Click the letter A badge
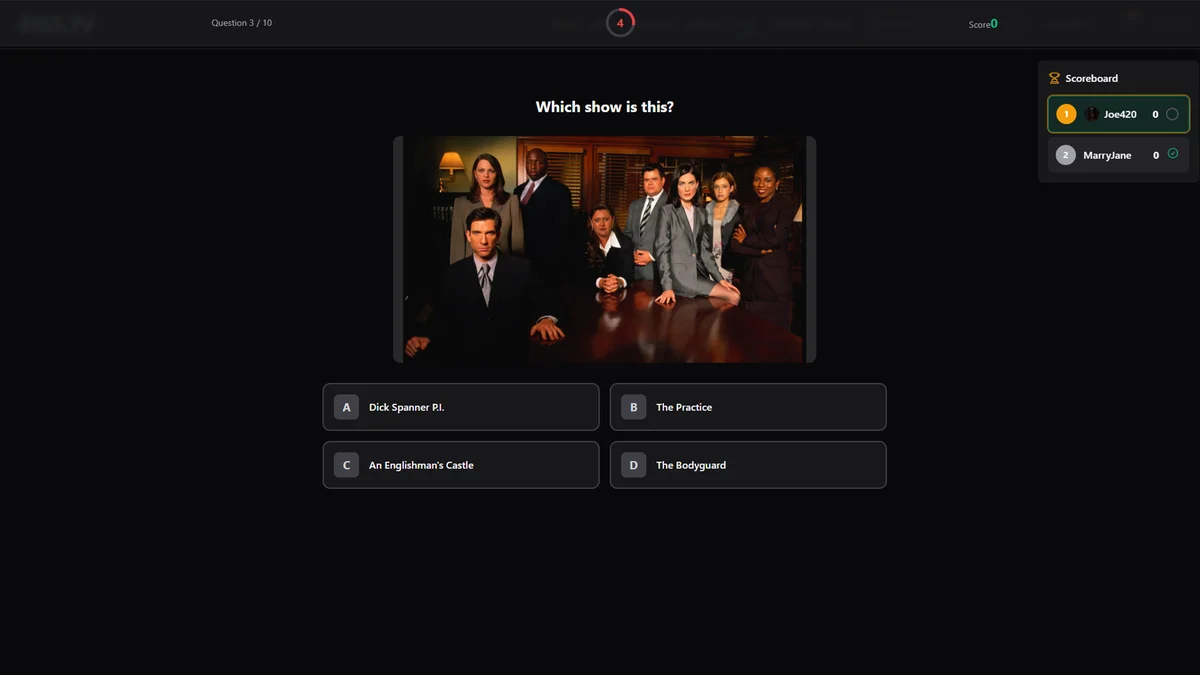This screenshot has width=1200, height=675. tap(346, 407)
